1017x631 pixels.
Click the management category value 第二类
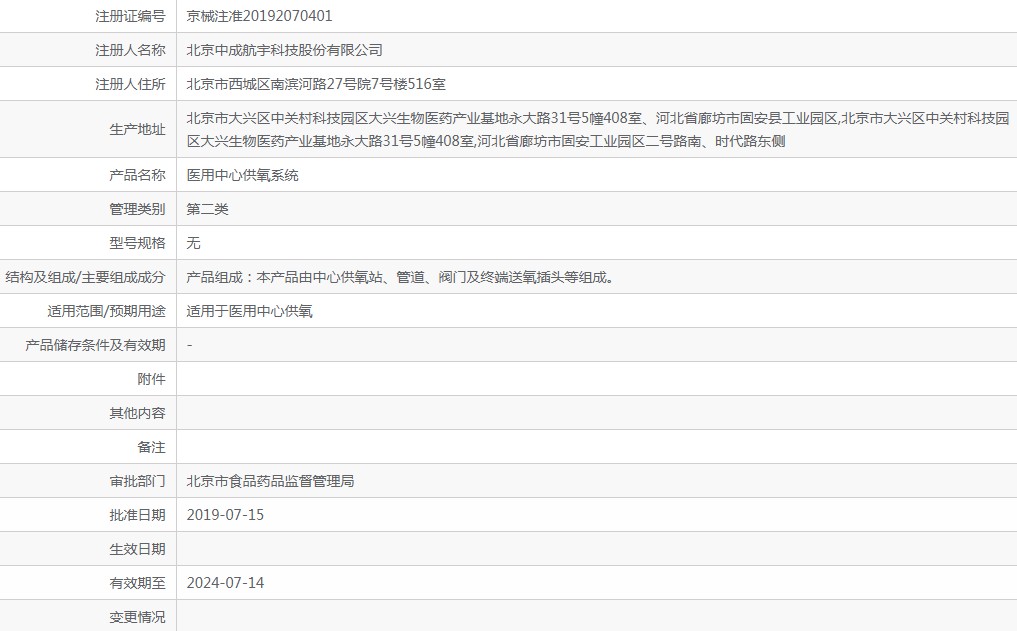[x=208, y=209]
